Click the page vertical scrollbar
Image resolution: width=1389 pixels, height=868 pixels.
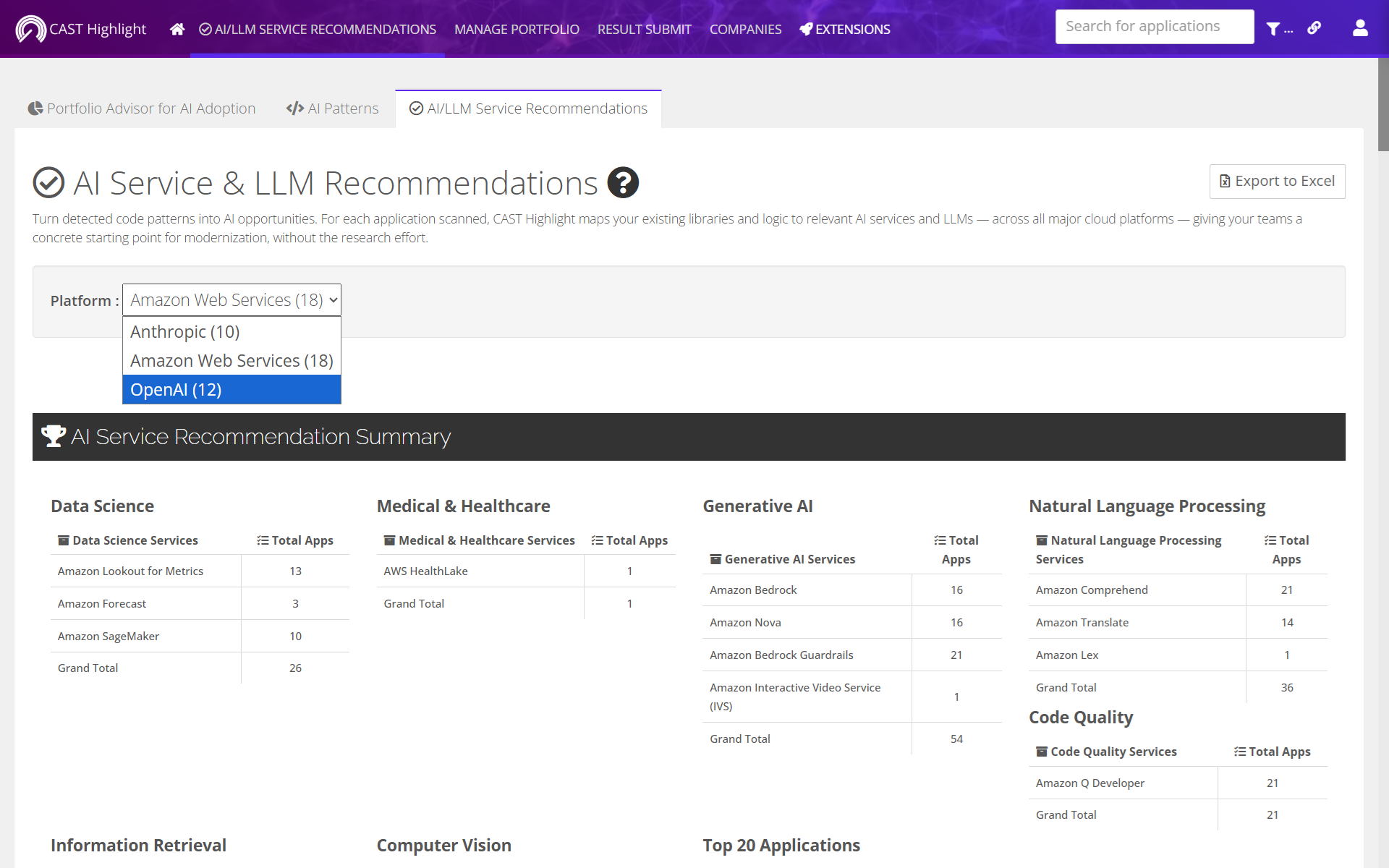(x=1382, y=105)
